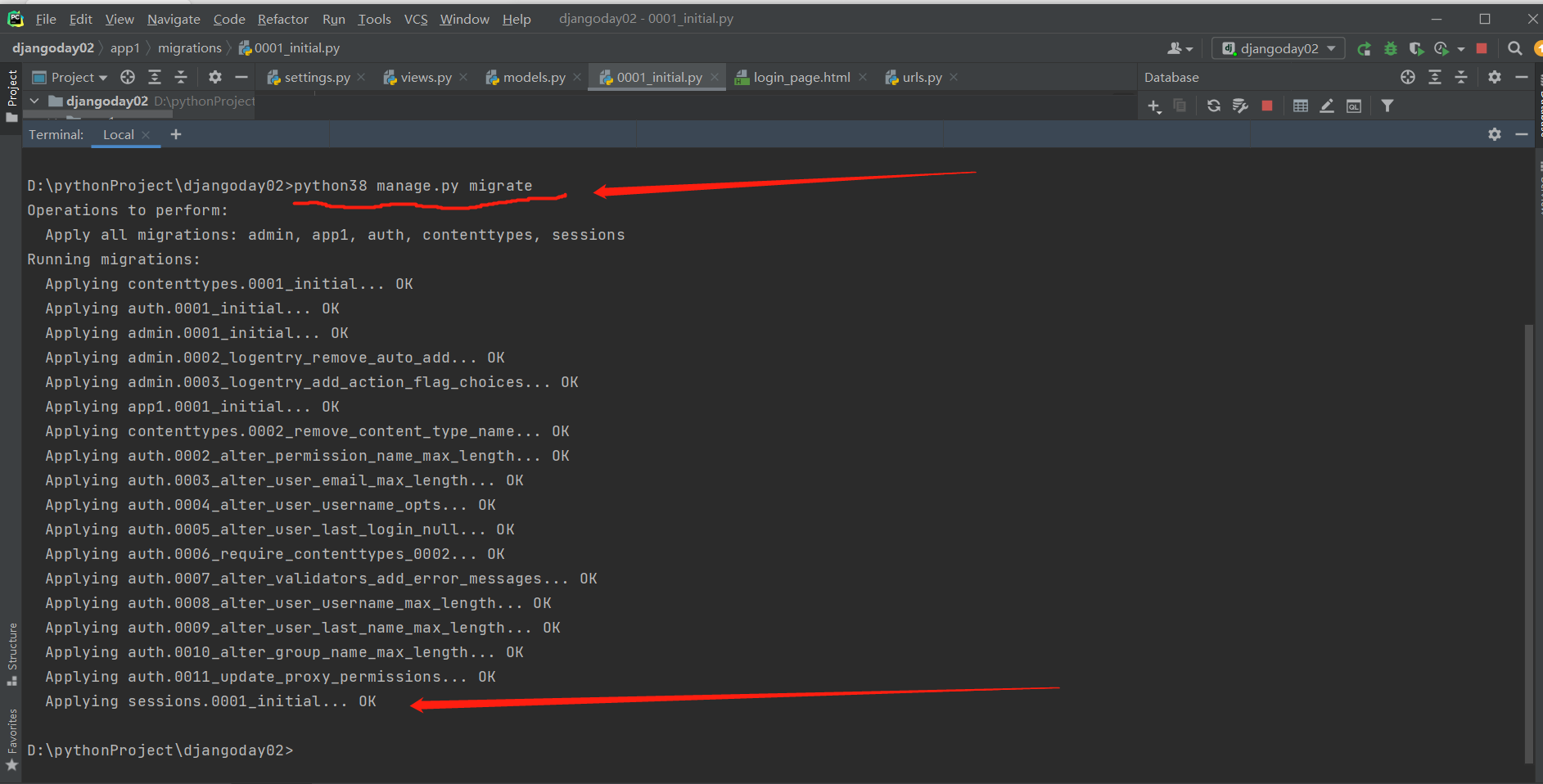Open a new terminal session tab

[x=176, y=134]
